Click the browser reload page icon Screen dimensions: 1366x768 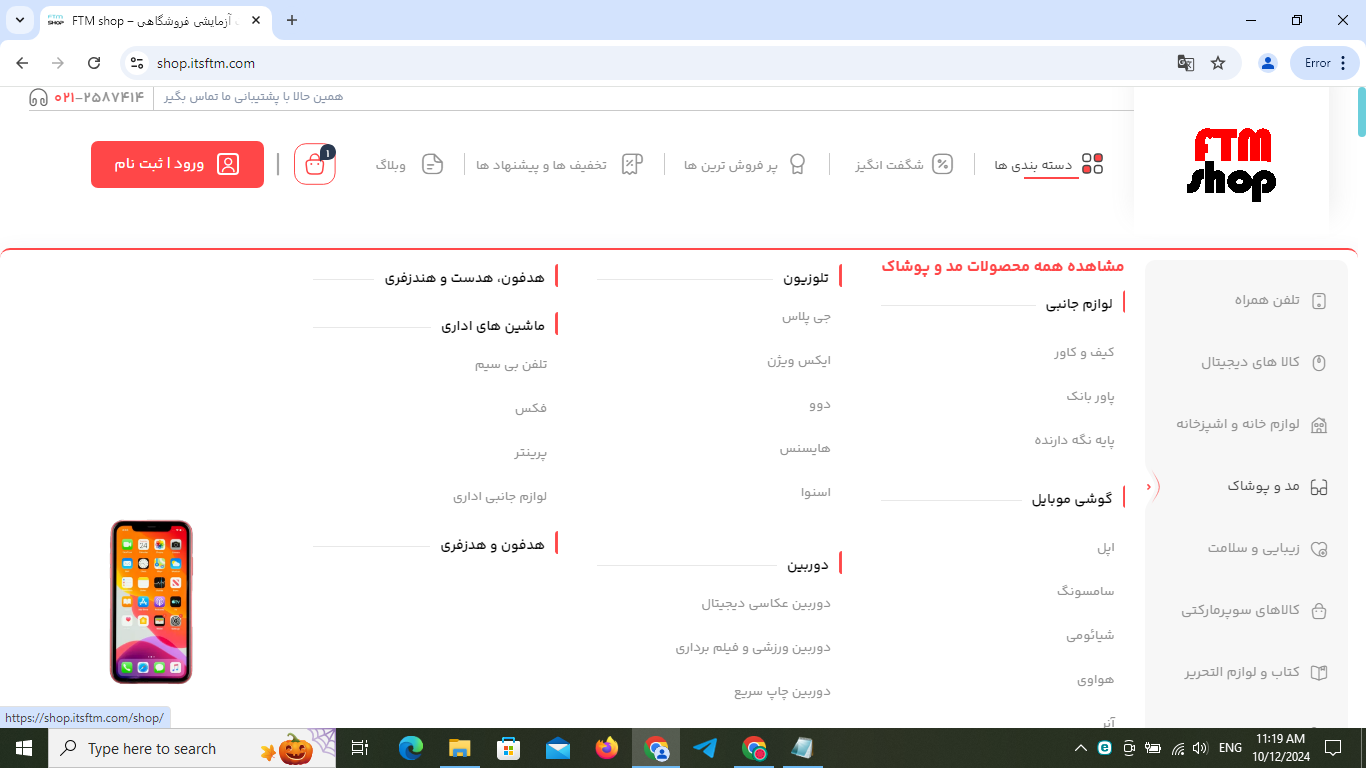(94, 63)
